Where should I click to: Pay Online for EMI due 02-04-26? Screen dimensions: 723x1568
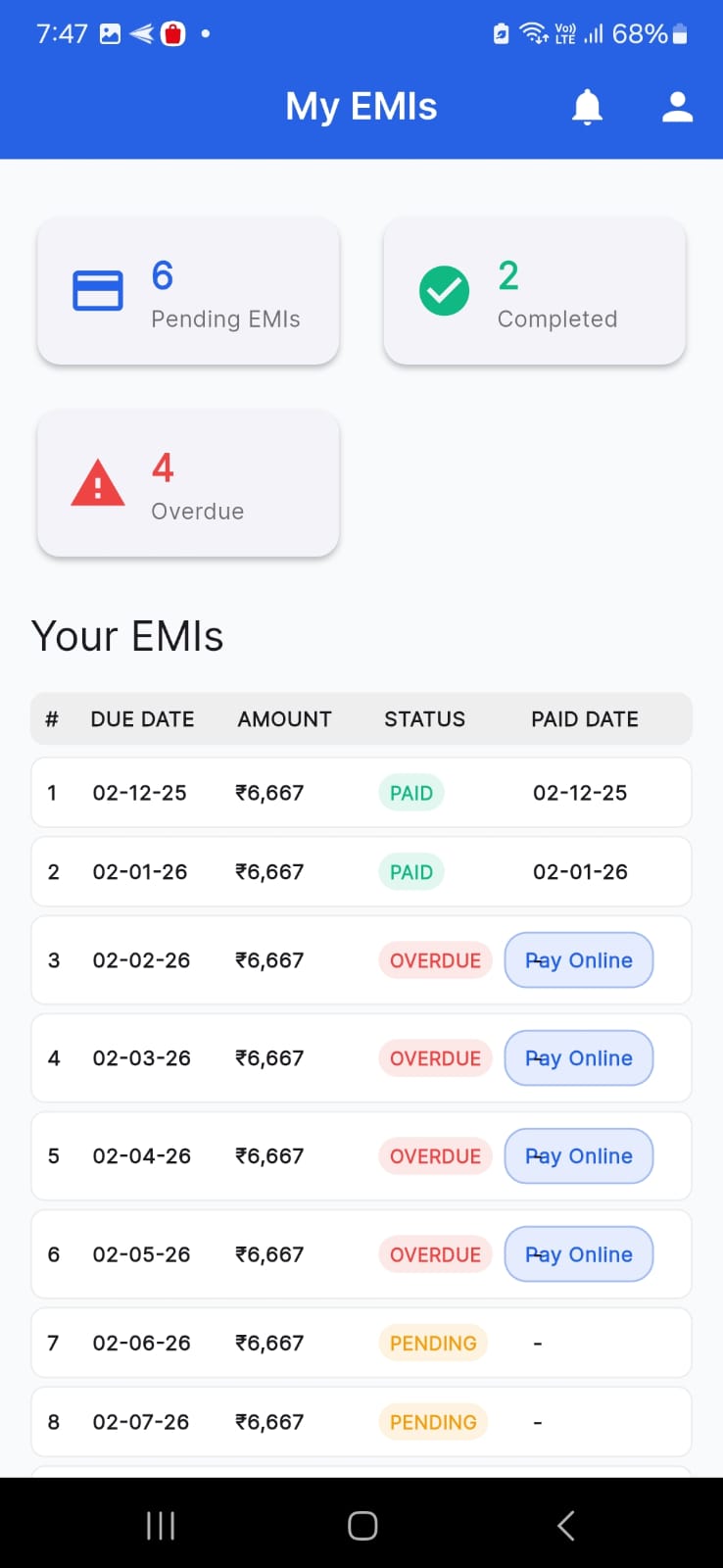(579, 1156)
